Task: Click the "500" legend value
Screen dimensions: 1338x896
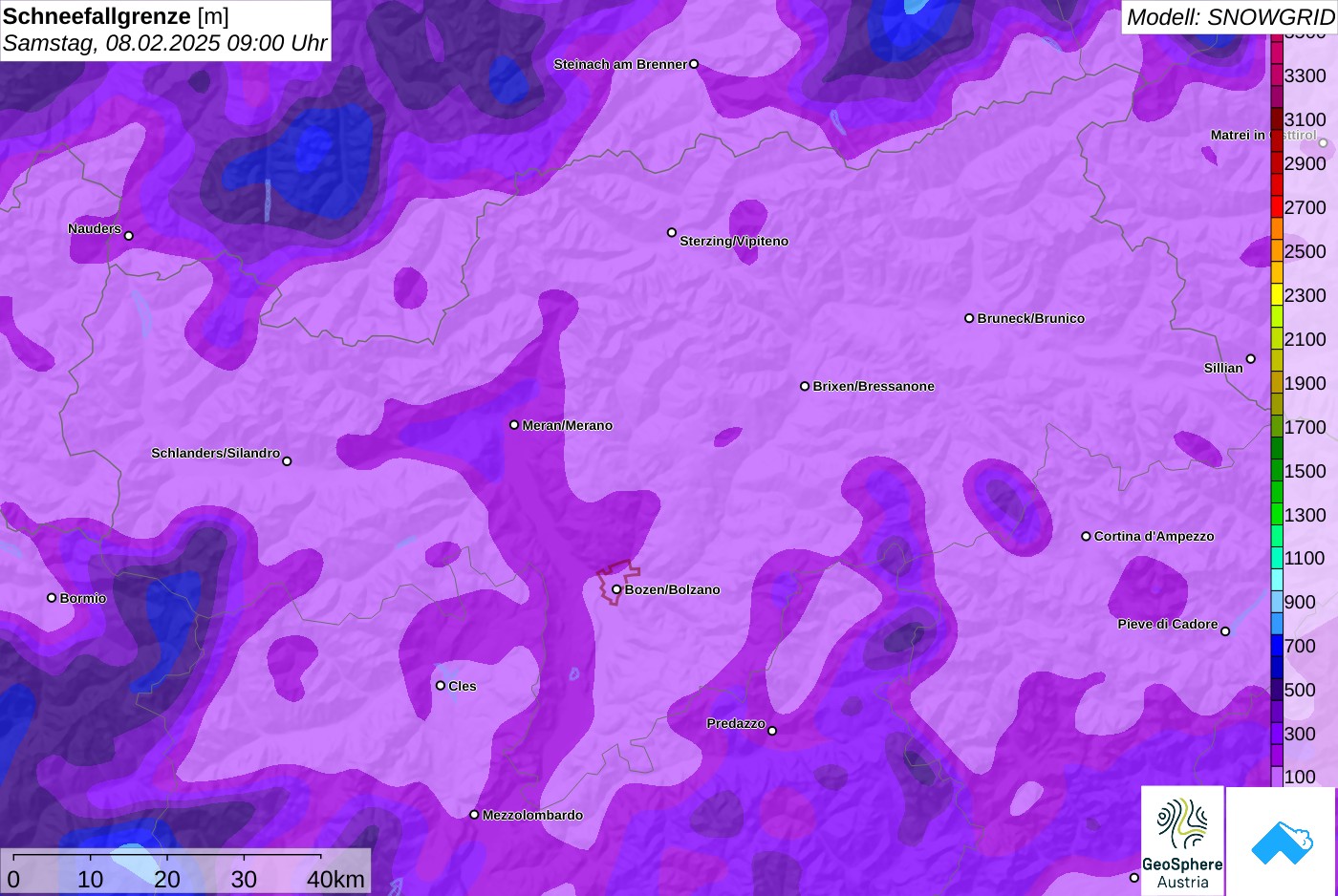Action: tap(1300, 690)
